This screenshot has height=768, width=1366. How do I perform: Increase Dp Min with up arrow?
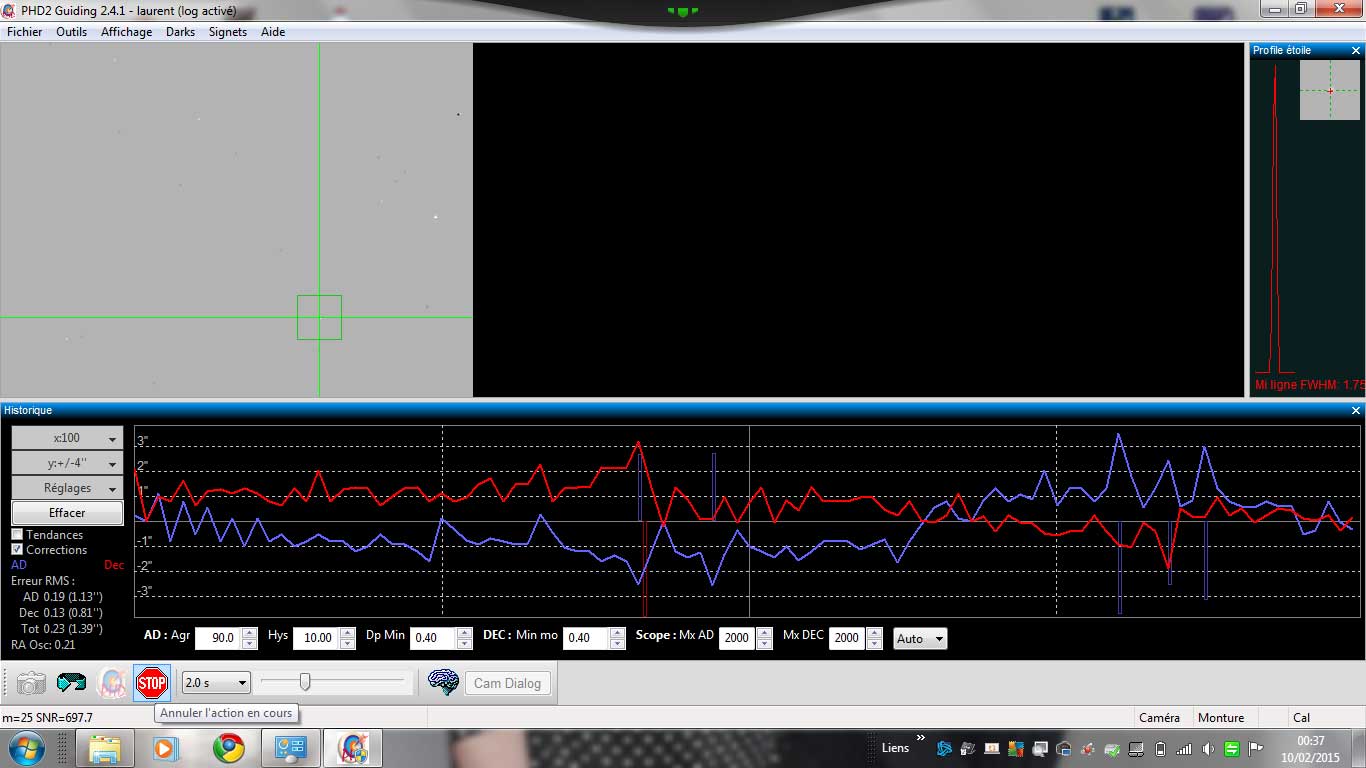(x=464, y=633)
